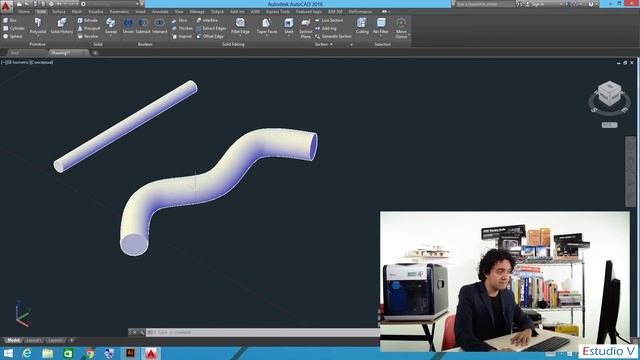This screenshot has height=360, width=640.
Task: Click Generate Section button
Action: [333, 36]
